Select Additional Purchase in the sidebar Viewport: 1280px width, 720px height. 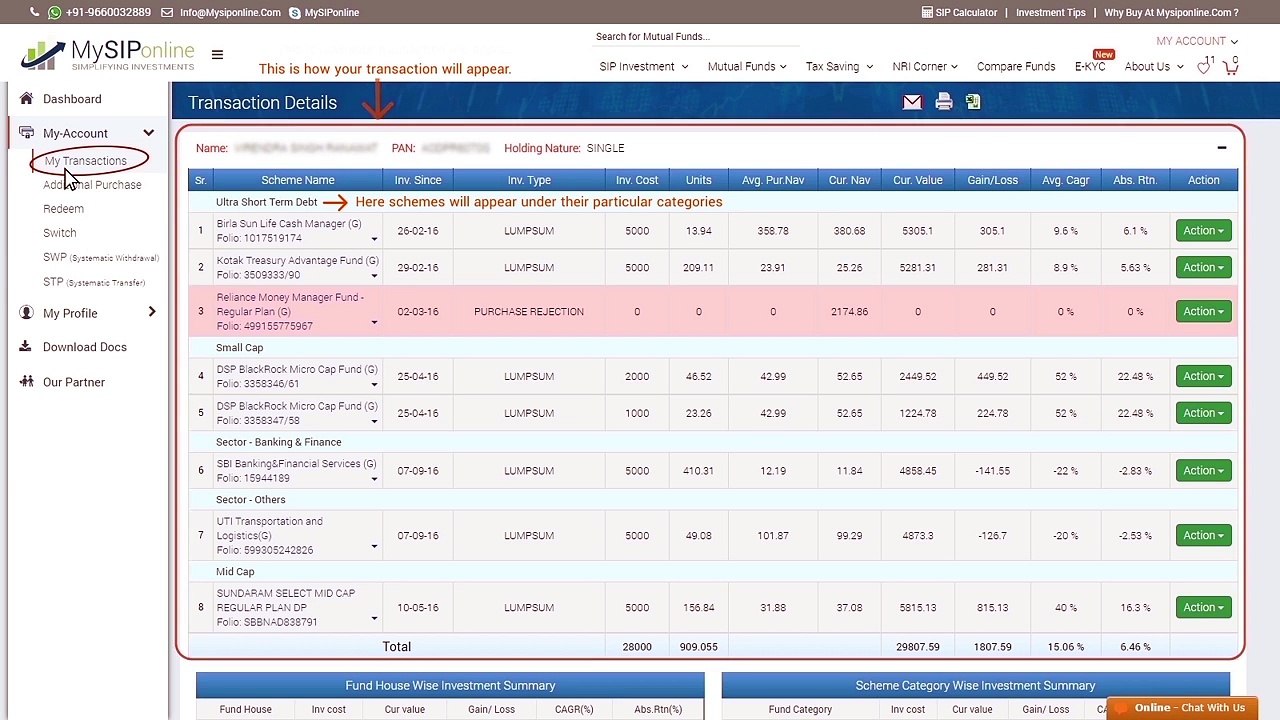[92, 185]
